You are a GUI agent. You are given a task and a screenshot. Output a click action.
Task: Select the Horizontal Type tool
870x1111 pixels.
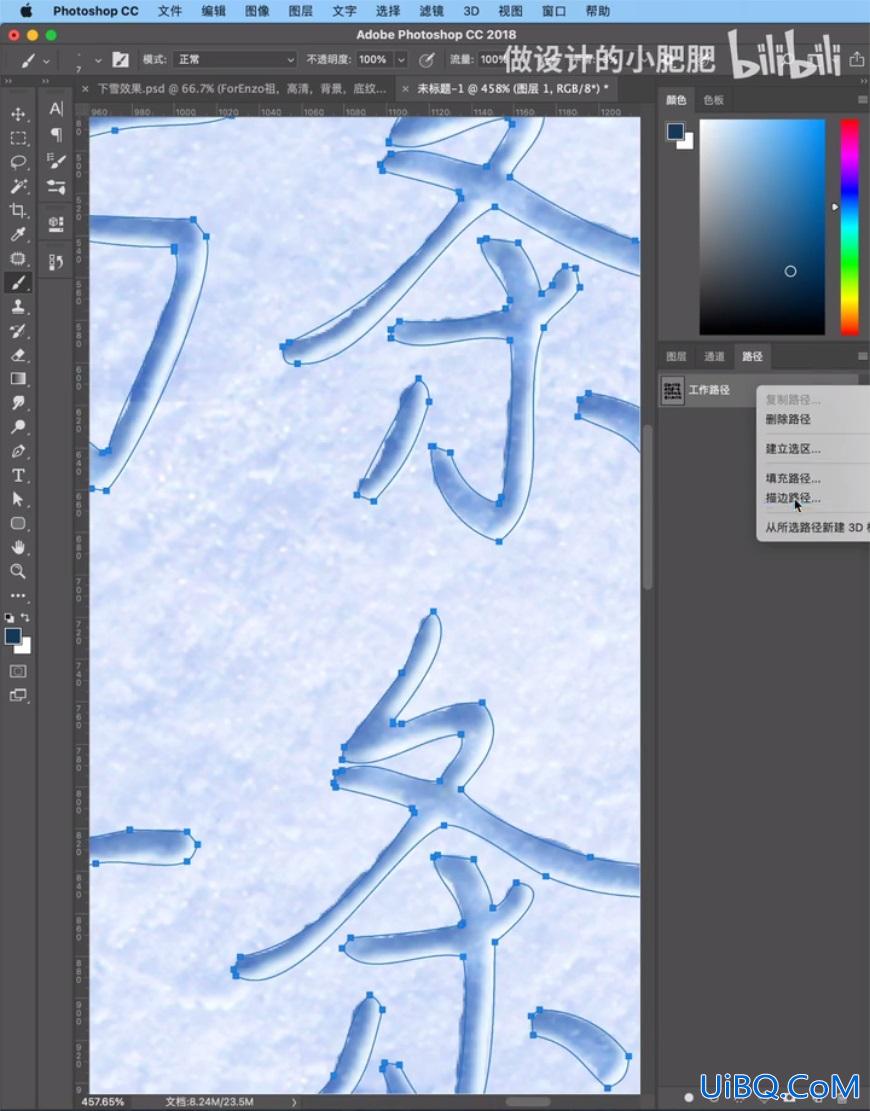(18, 475)
